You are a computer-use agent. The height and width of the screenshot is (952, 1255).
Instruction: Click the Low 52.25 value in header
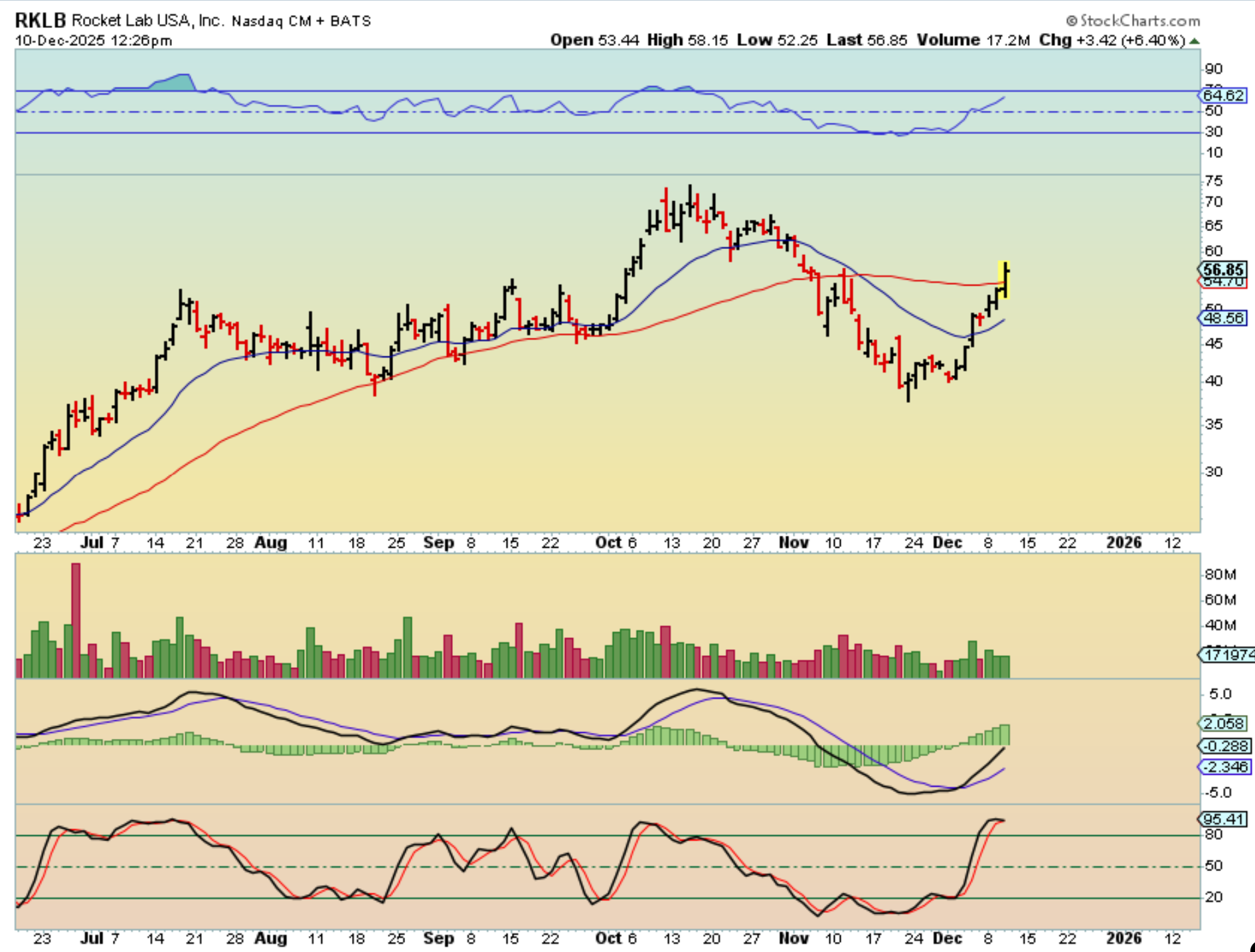pos(777,40)
